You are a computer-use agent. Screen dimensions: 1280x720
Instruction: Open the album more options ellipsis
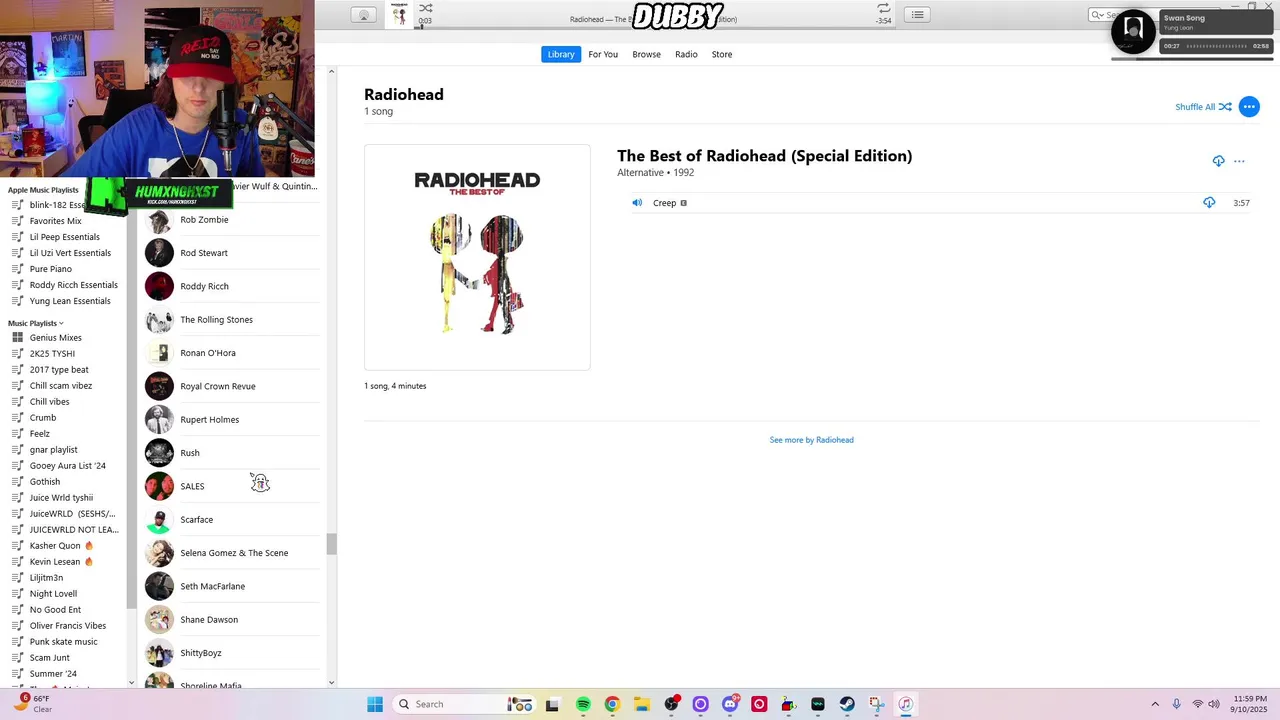click(1239, 161)
